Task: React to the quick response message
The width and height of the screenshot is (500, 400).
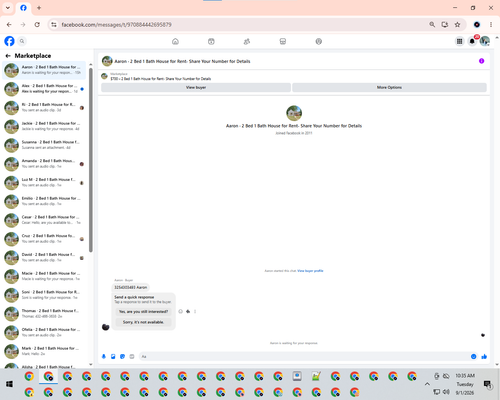Action: coord(180,311)
